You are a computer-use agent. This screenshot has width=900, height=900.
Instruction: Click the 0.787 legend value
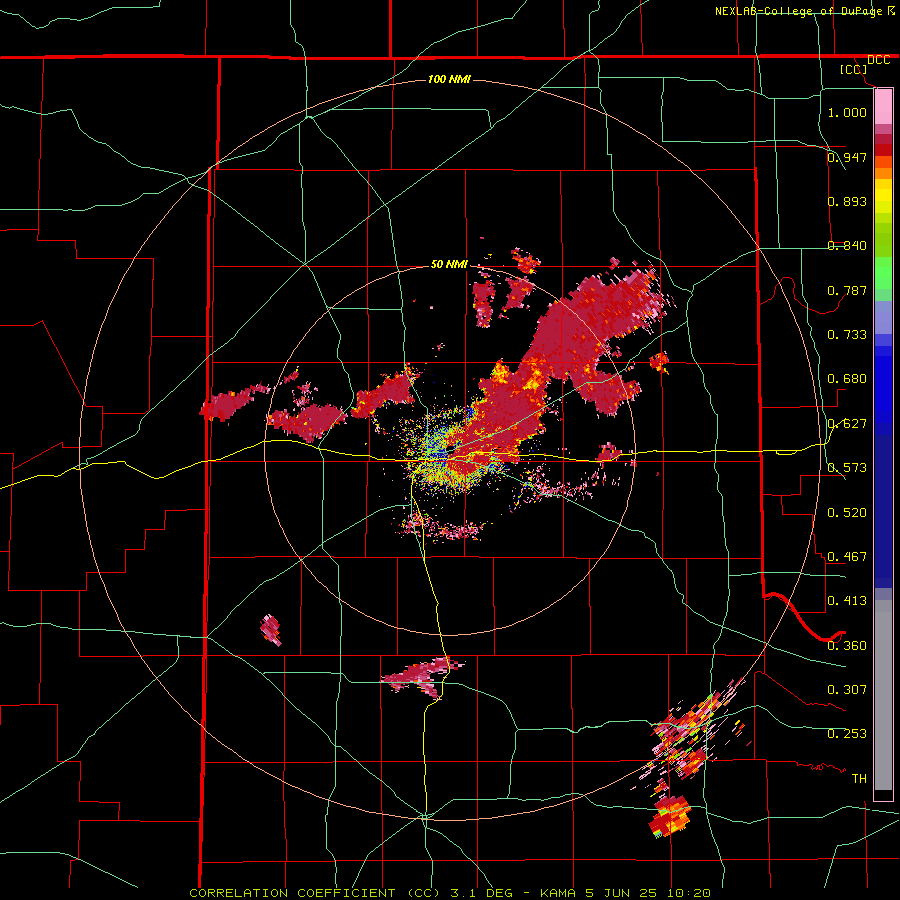[847, 290]
